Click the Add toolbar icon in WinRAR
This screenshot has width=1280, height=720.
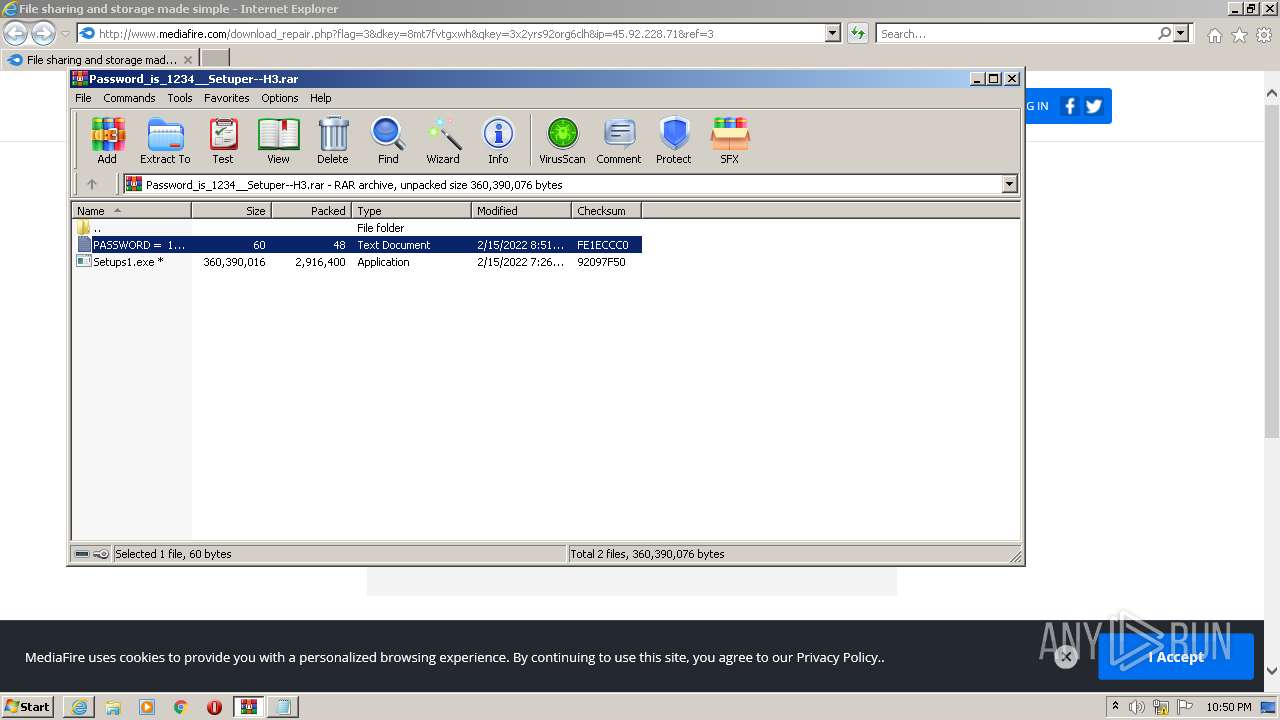click(107, 140)
